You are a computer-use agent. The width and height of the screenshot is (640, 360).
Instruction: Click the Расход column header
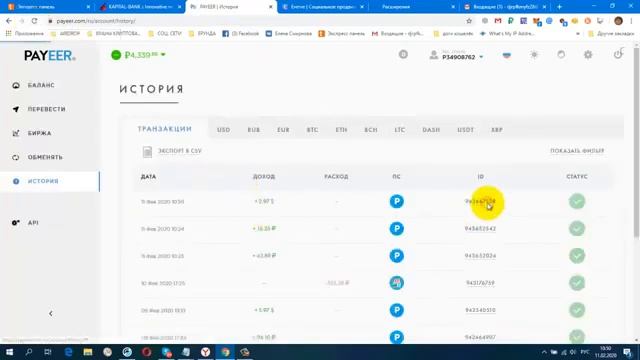(336, 177)
